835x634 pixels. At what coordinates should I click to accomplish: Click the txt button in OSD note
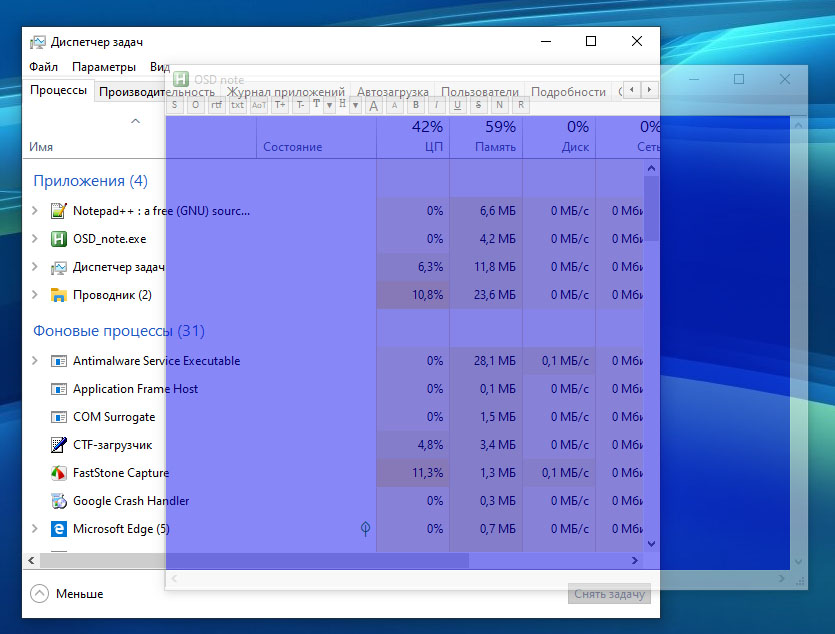[238, 105]
